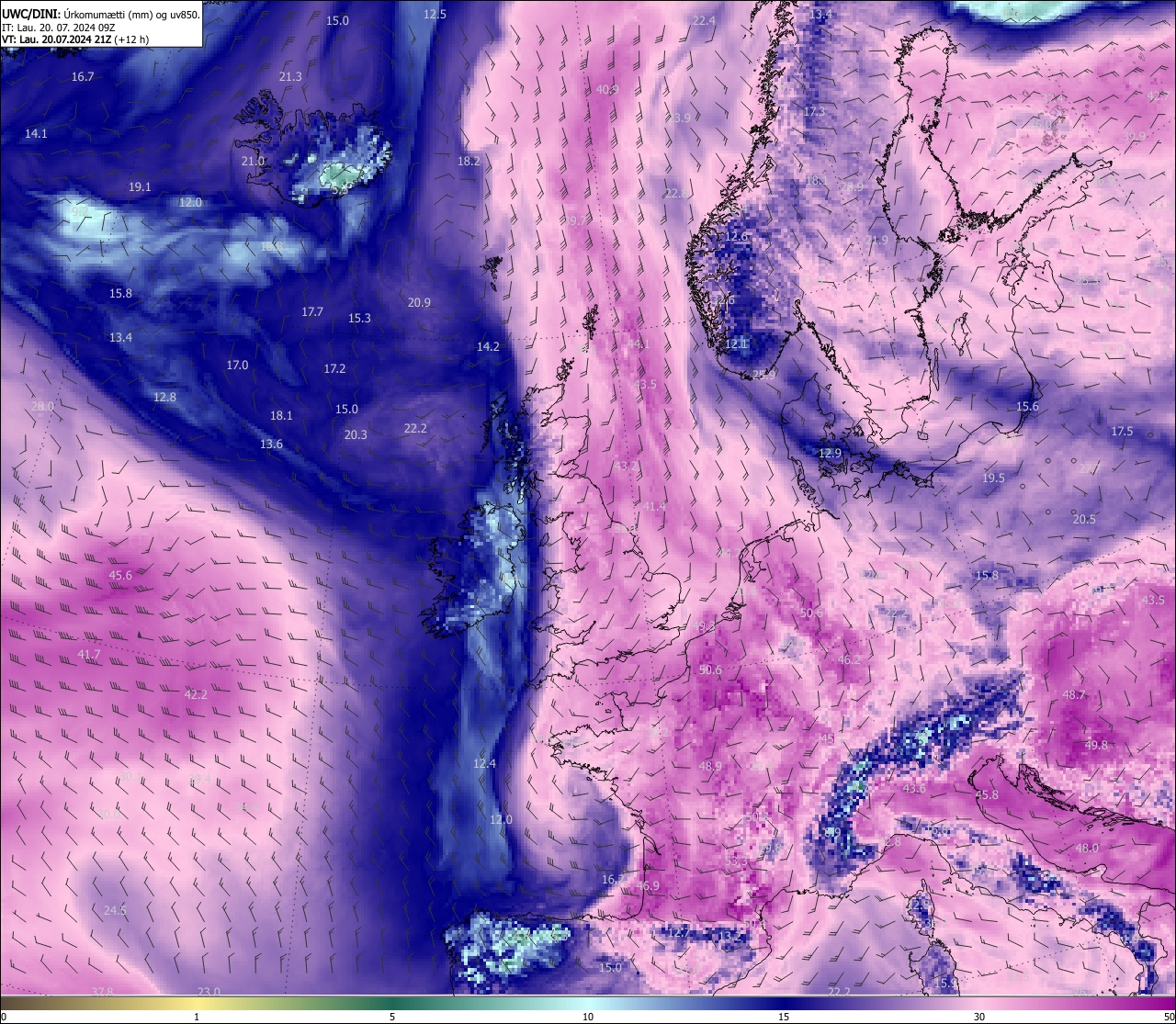Click the 15.6 value near the Baltic coast

coord(1027,406)
